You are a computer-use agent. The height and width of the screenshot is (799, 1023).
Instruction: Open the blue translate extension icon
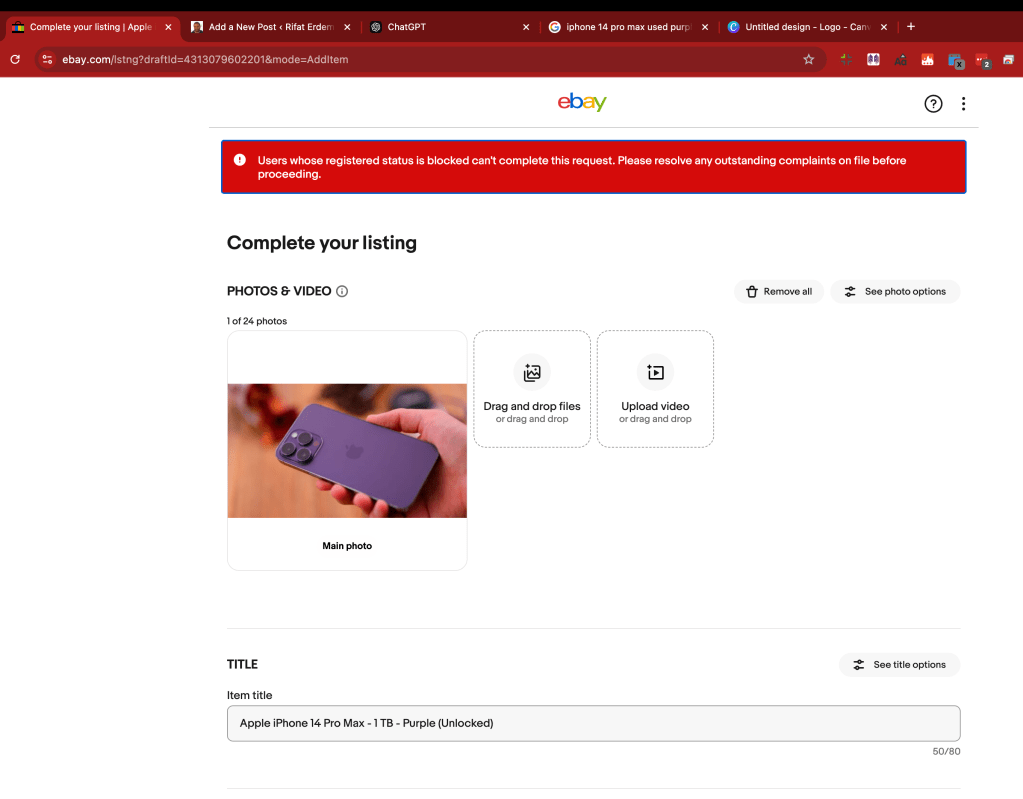pos(955,61)
